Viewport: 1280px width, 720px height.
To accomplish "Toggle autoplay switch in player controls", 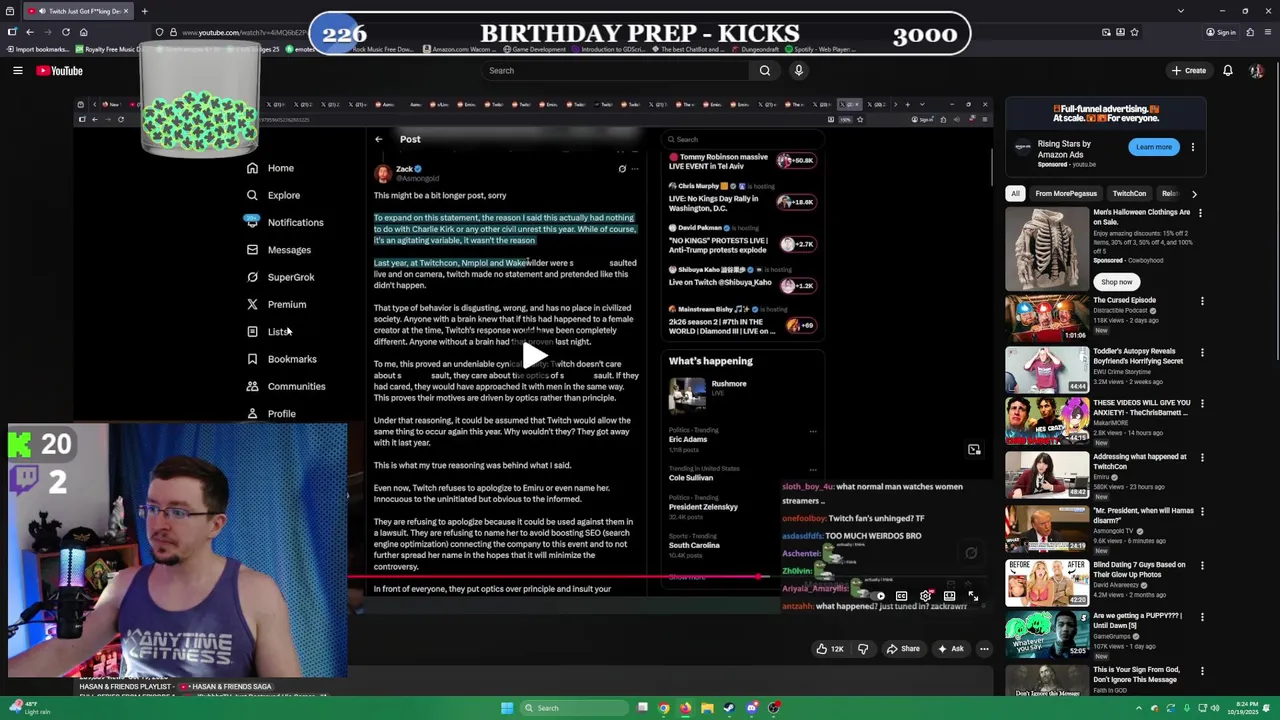I will click(x=876, y=596).
